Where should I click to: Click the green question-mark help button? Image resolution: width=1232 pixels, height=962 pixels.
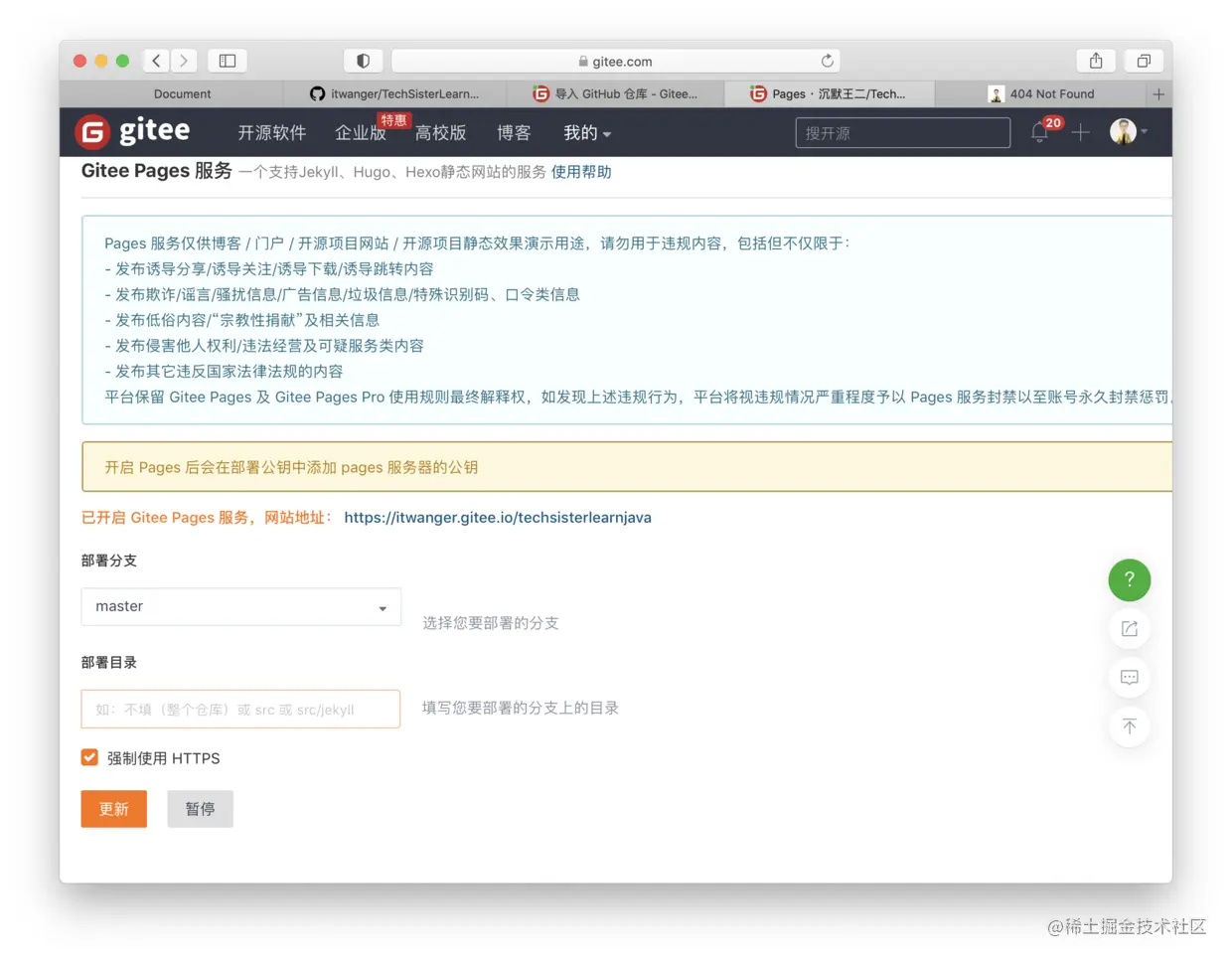(1129, 579)
